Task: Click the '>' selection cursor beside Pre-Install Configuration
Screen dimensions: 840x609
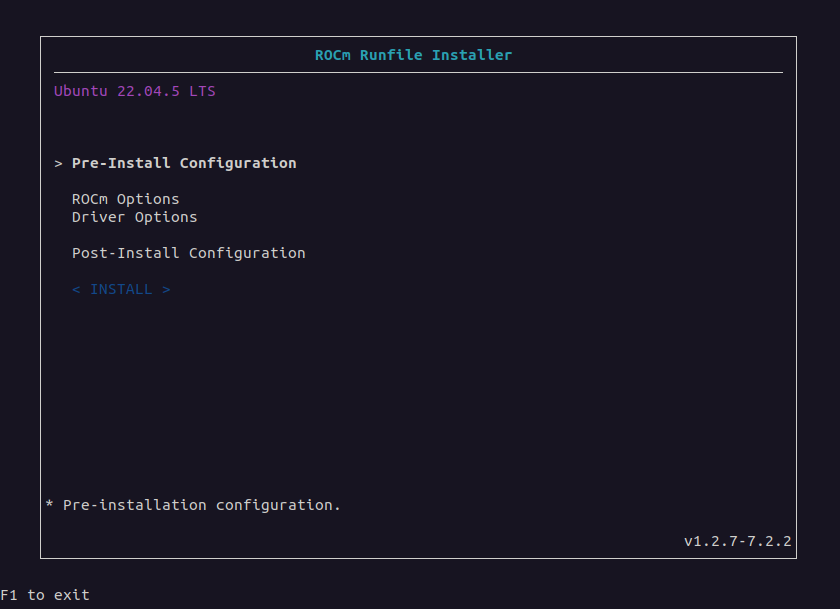Action: [59, 163]
